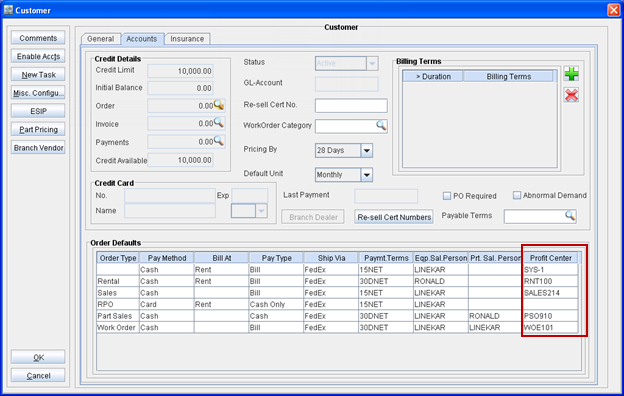624x396 pixels.
Task: Click Billing Terms column header
Action: (x=509, y=76)
